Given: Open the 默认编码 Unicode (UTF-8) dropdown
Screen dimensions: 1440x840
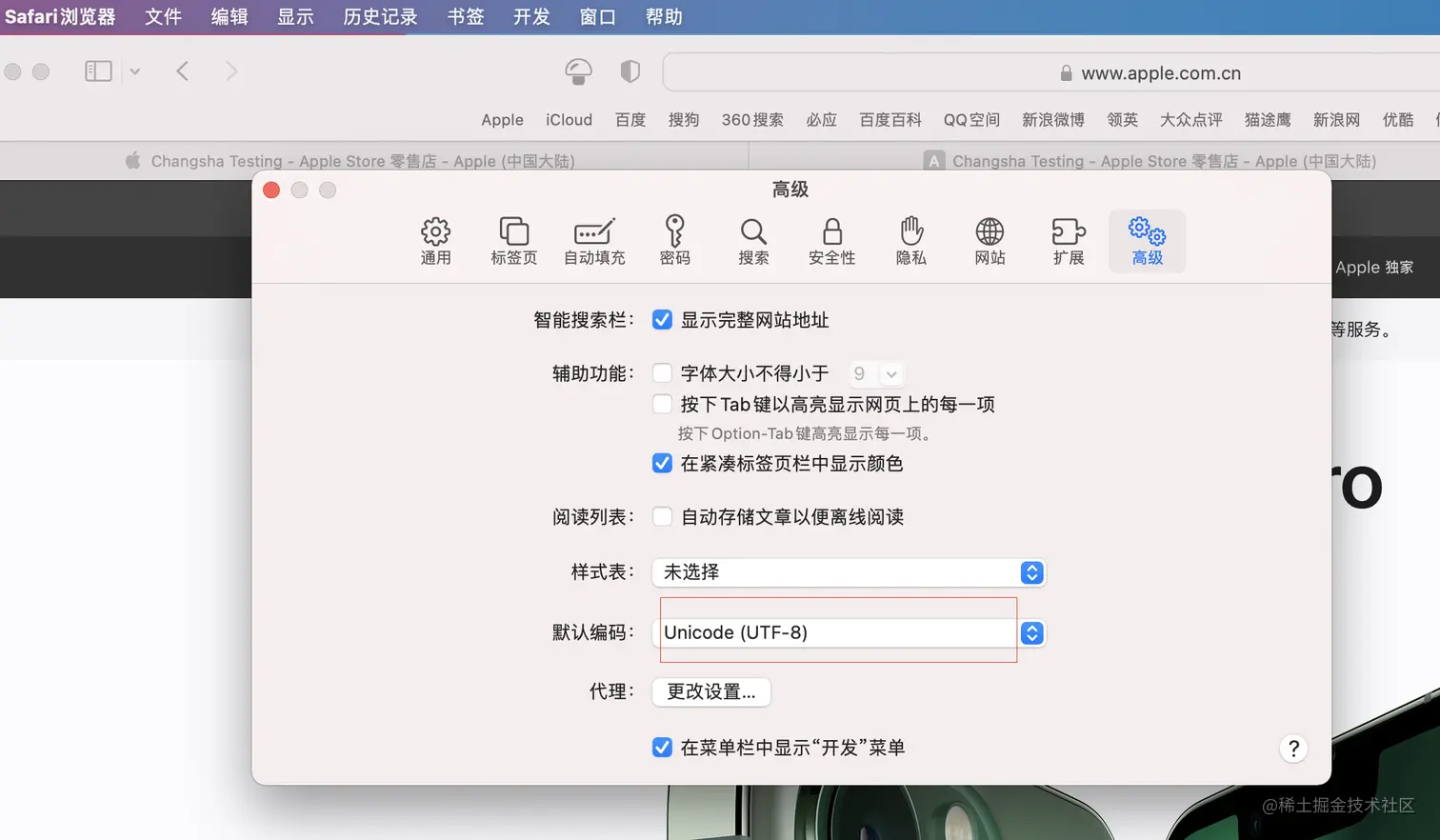Looking at the screenshot, I should 849,633.
